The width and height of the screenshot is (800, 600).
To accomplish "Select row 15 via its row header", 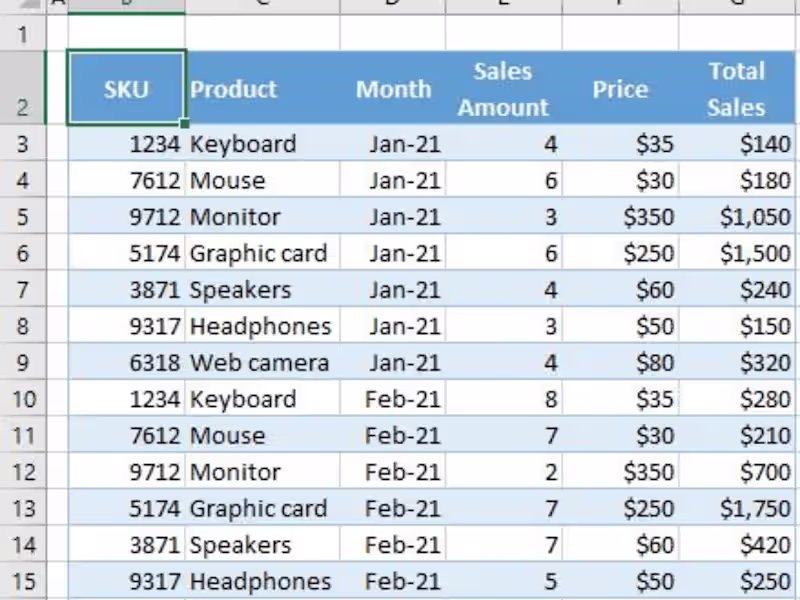I will [23, 581].
